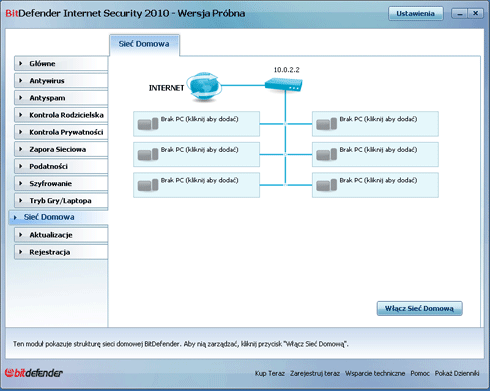490x391 pixels.
Task: Click the 10.0.2.2 router address label
Action: click(x=287, y=70)
